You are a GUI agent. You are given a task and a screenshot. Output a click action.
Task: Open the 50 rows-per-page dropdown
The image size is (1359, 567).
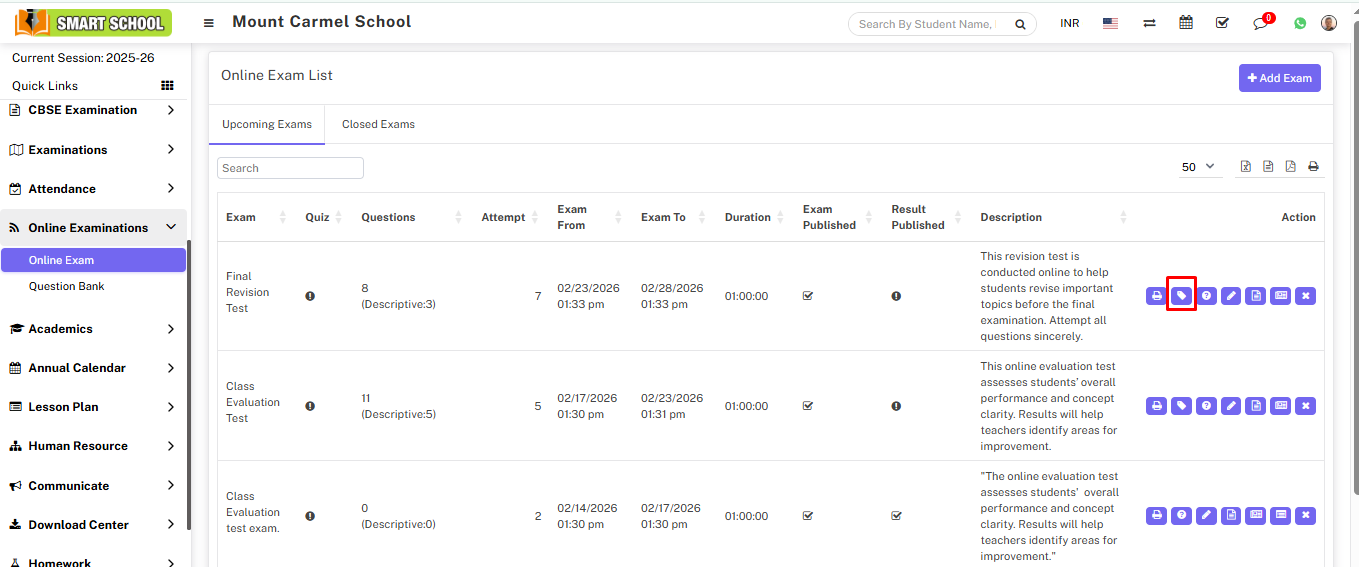coord(1198,167)
